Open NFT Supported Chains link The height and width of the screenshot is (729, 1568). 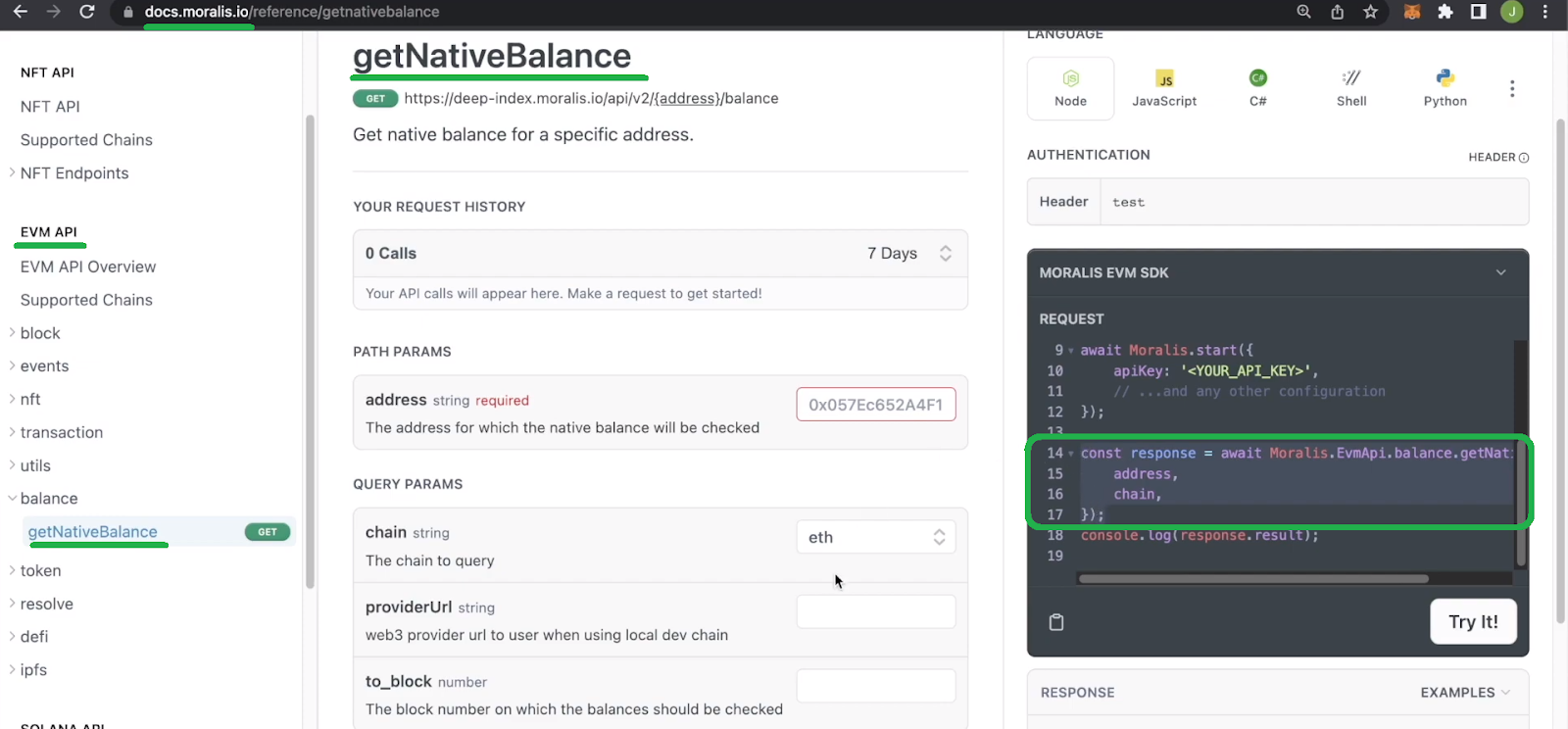(86, 140)
